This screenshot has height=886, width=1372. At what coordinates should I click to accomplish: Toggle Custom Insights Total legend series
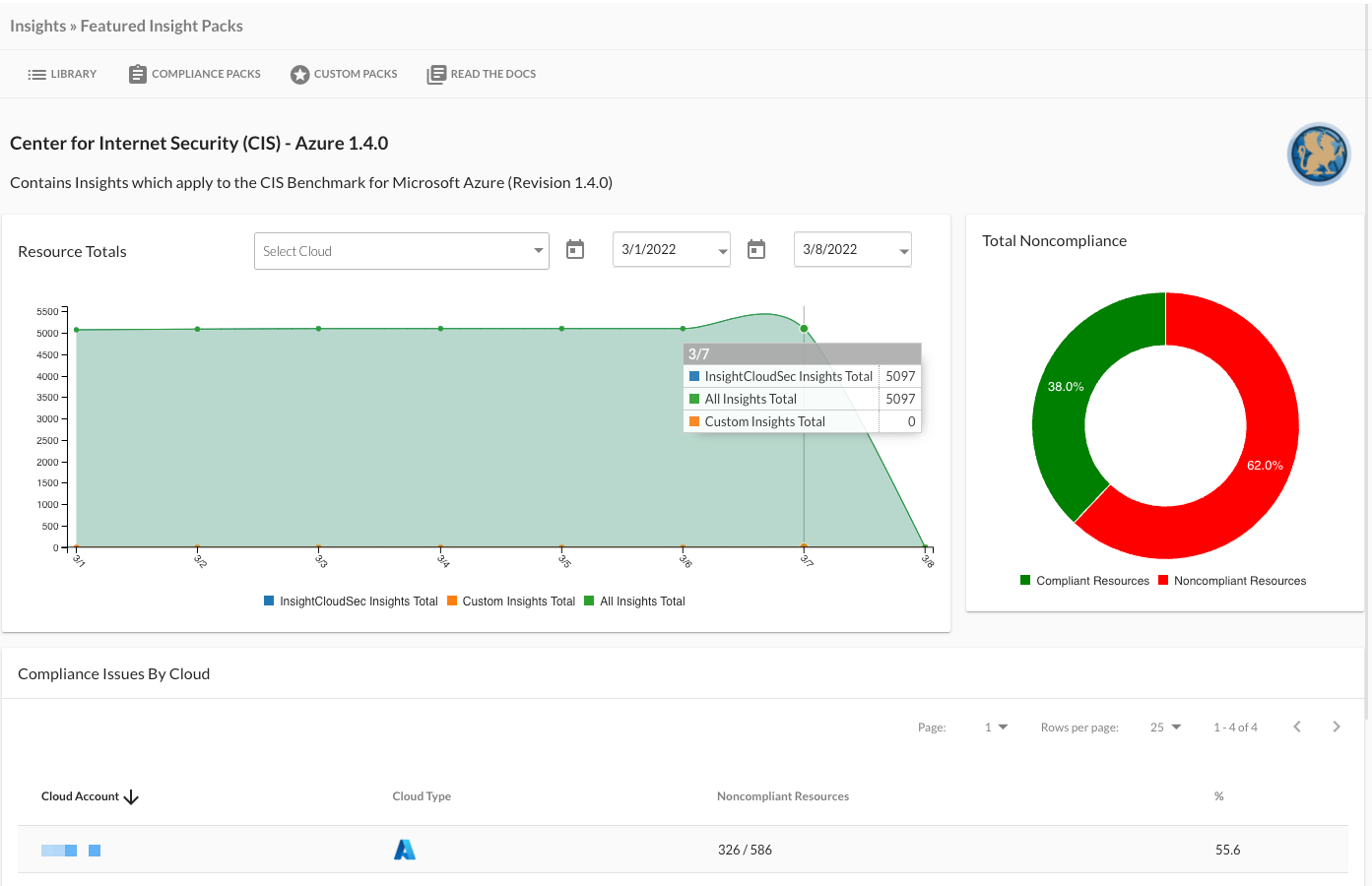[x=510, y=601]
